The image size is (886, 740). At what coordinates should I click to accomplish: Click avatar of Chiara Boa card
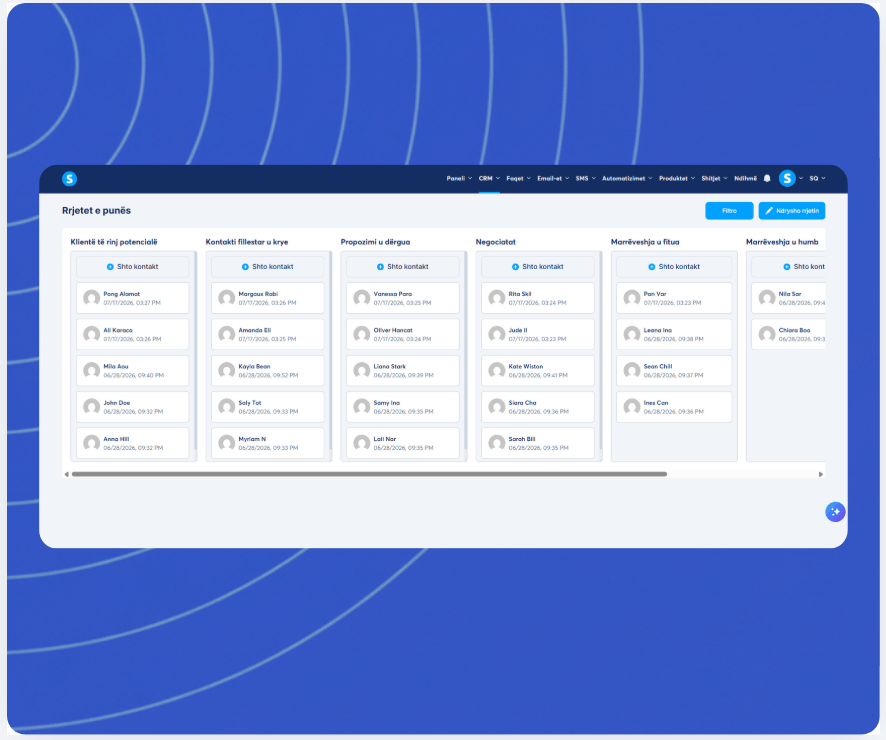coord(767,334)
